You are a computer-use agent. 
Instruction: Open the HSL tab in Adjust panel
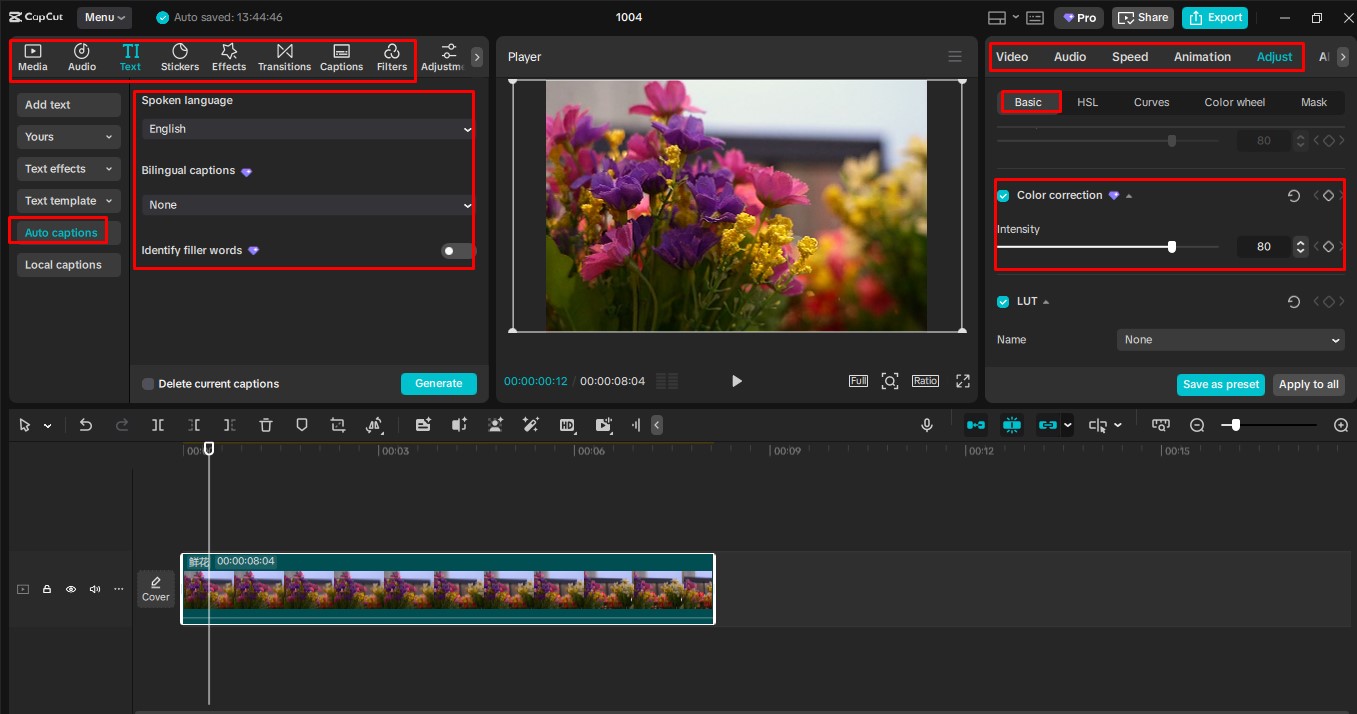tap(1087, 102)
